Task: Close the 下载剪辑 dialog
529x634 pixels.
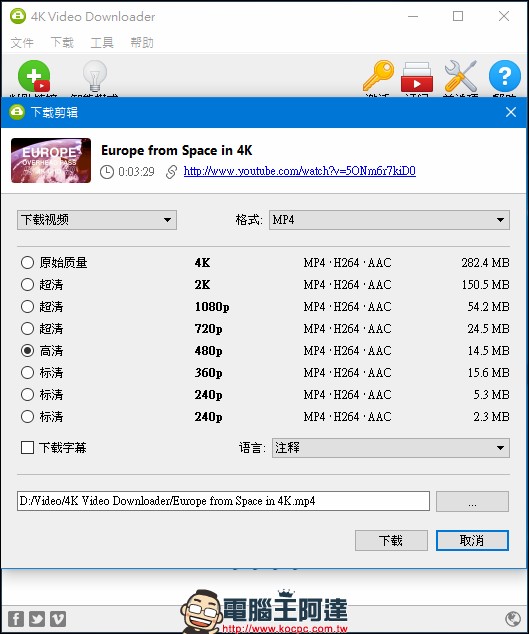Action: 511,112
